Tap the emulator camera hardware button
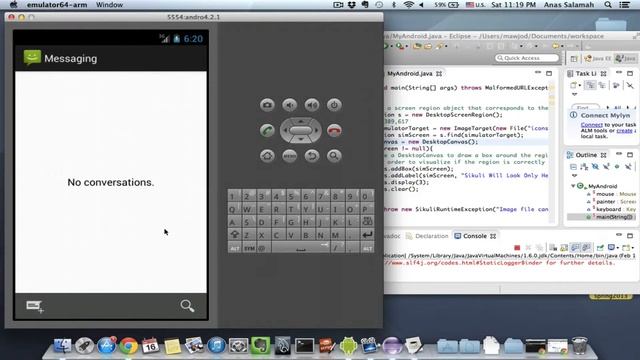 [267, 105]
